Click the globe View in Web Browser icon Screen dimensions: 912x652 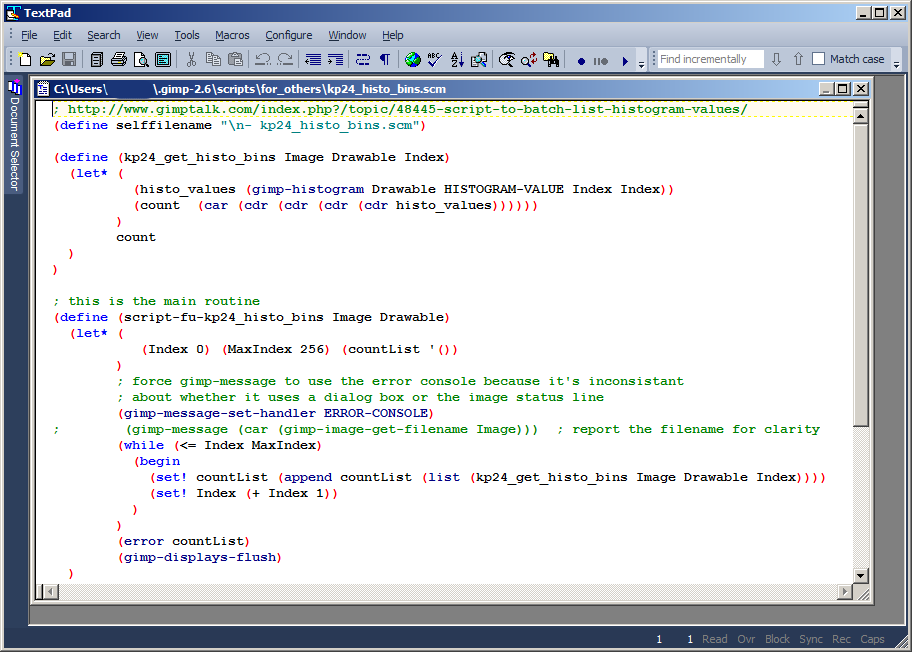[x=413, y=59]
